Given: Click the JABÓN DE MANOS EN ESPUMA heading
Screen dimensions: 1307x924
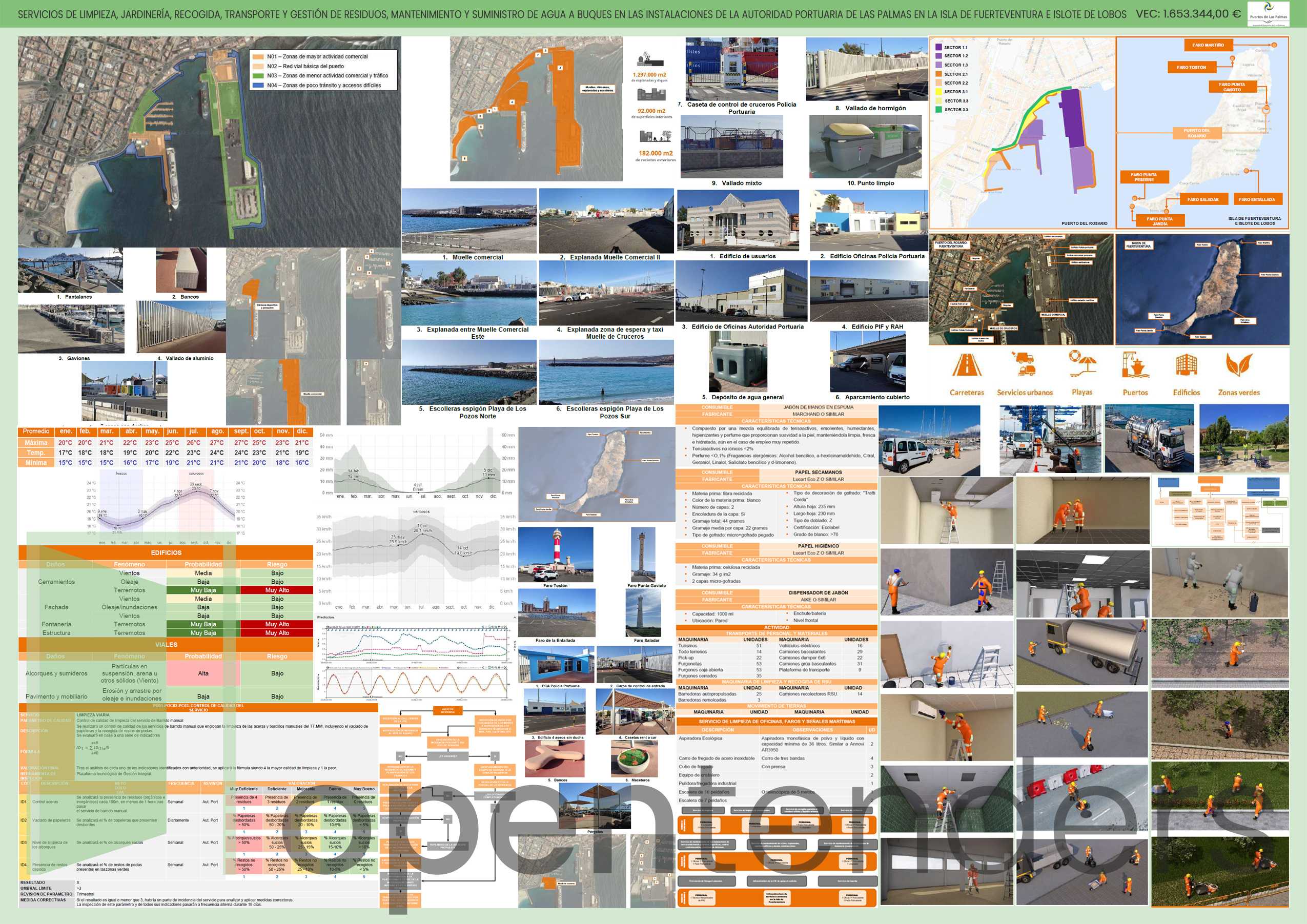Looking at the screenshot, I should pos(818,407).
